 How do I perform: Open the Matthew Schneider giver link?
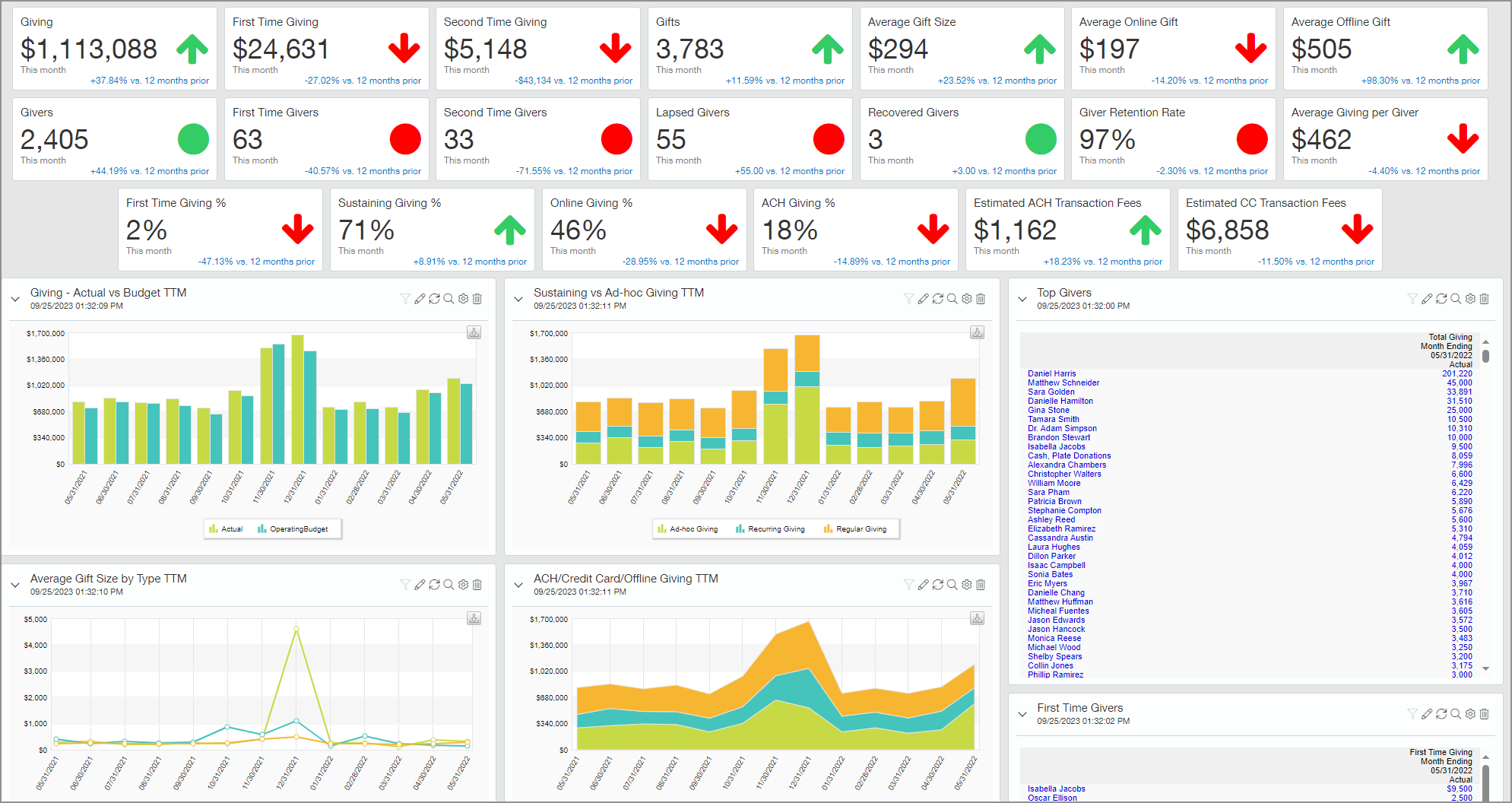tap(1063, 382)
